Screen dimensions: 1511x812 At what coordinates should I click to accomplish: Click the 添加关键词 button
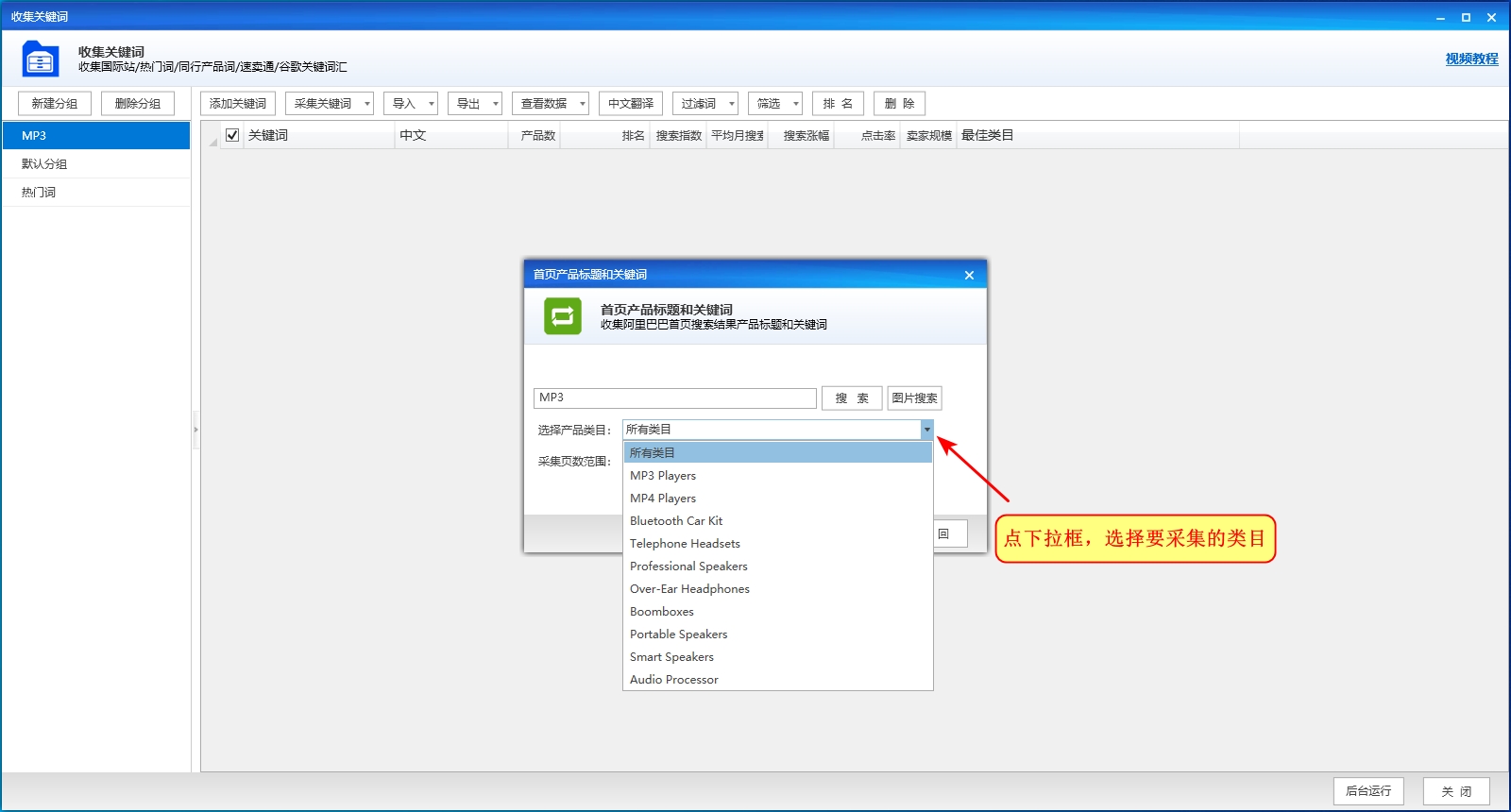(x=238, y=104)
